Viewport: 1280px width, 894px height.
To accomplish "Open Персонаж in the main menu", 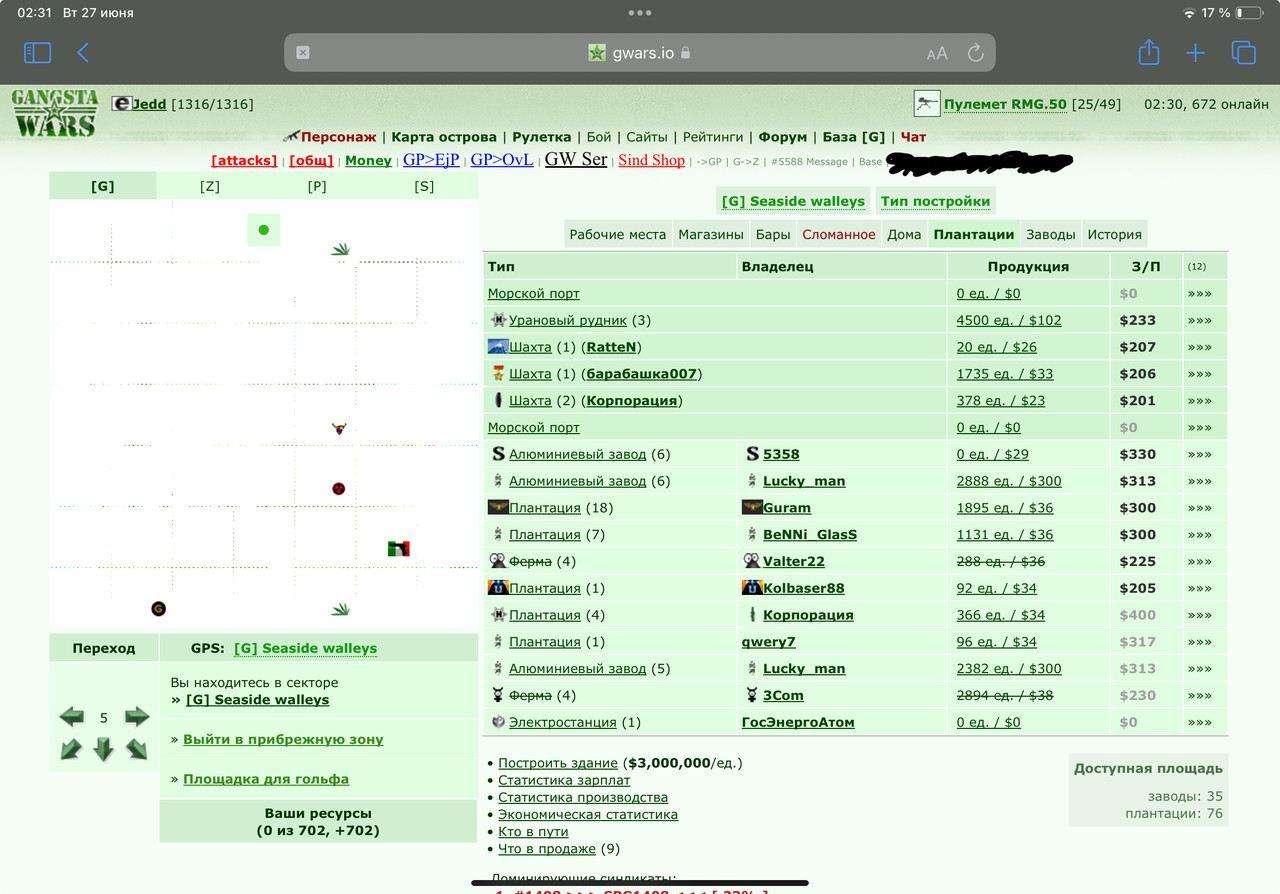I will click(338, 137).
